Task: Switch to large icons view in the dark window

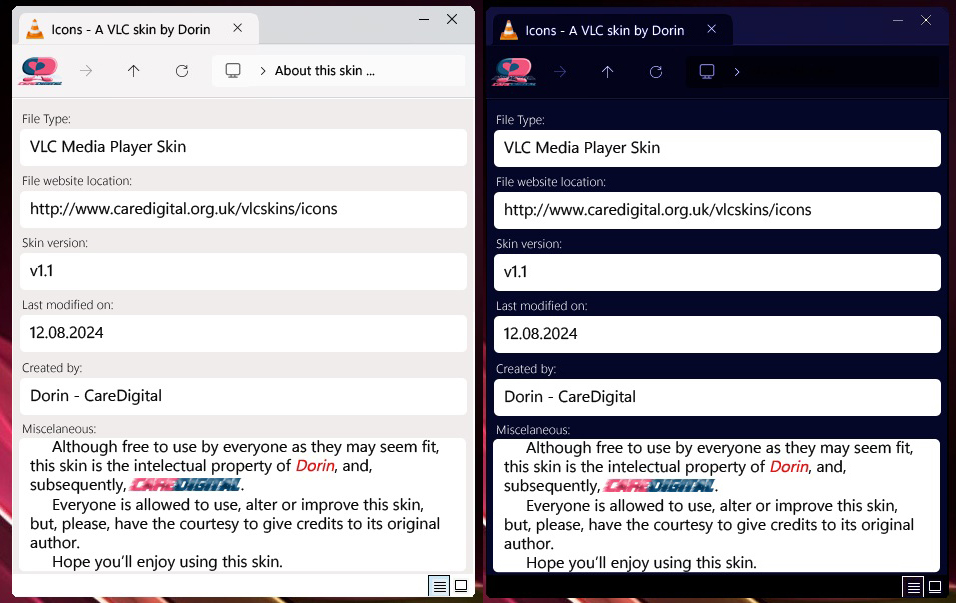Action: (x=935, y=587)
